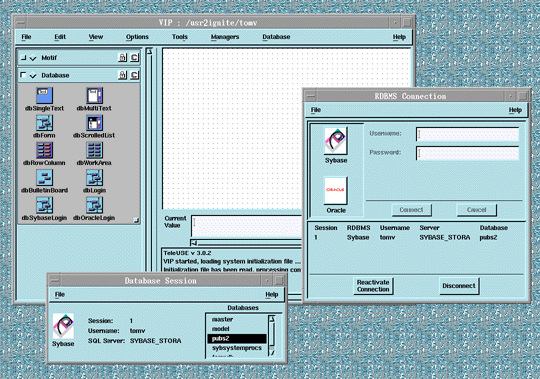Screen dimensions: 540x379
Task: Select pubs2 in the Databases list
Action: click(x=237, y=339)
